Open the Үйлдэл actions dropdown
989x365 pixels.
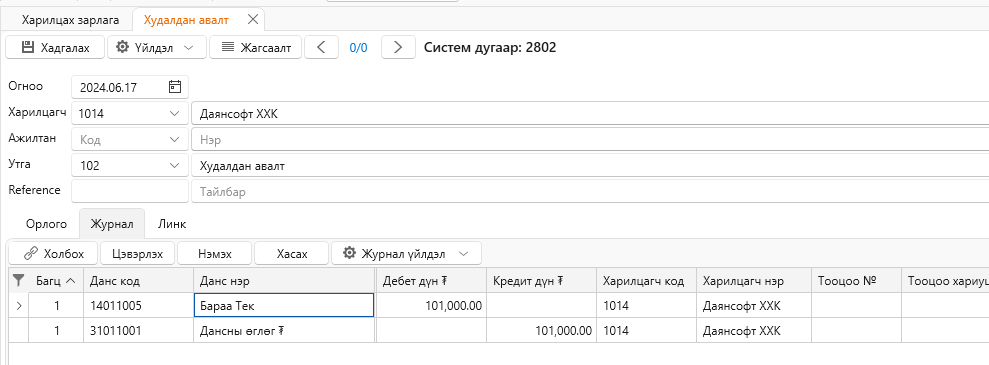coord(156,47)
